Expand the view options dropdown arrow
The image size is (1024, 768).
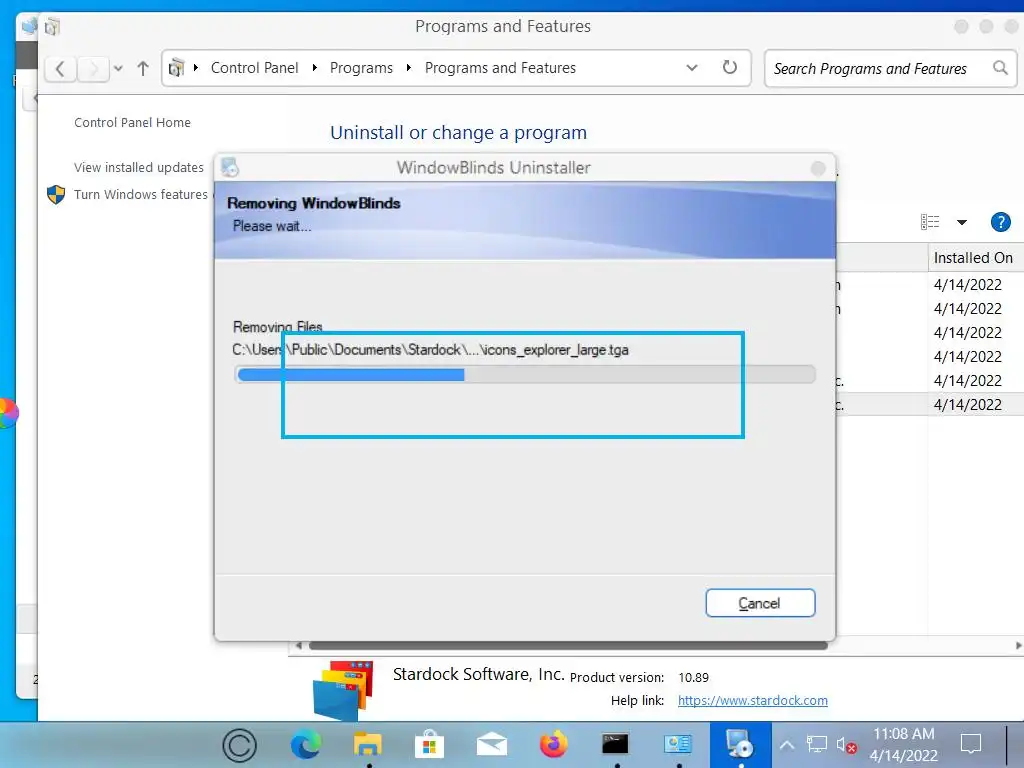click(962, 222)
